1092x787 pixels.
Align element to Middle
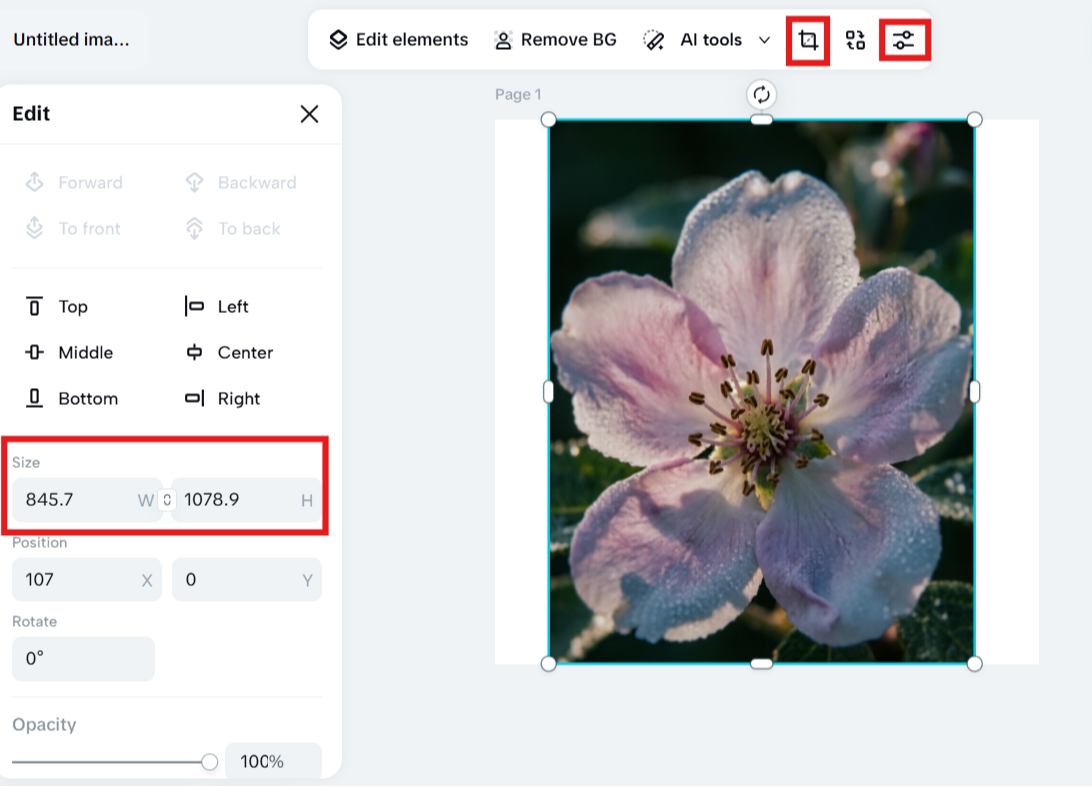point(69,352)
